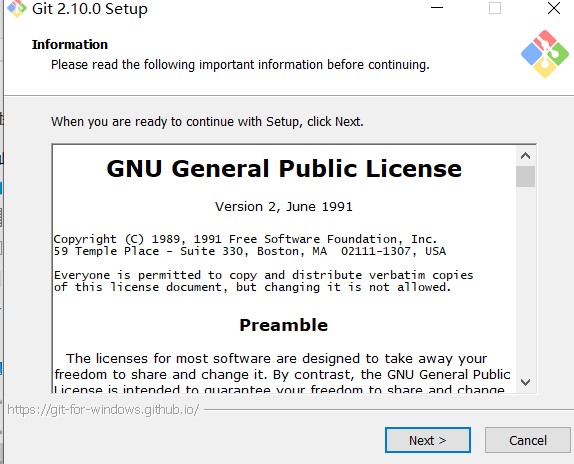Click the empty scrollbar track below thumb
Viewport: 574px width, 464px height.
(x=525, y=280)
